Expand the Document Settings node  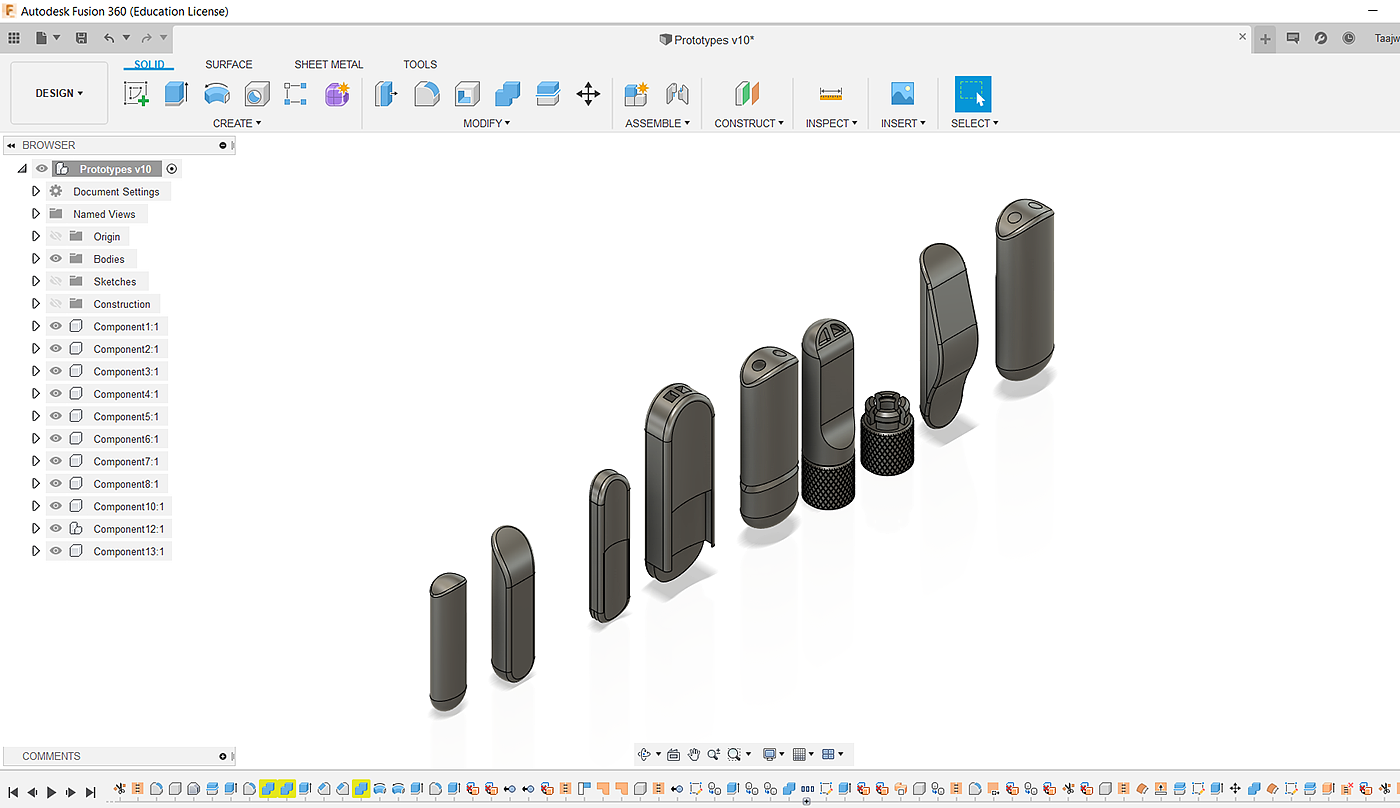tap(36, 191)
